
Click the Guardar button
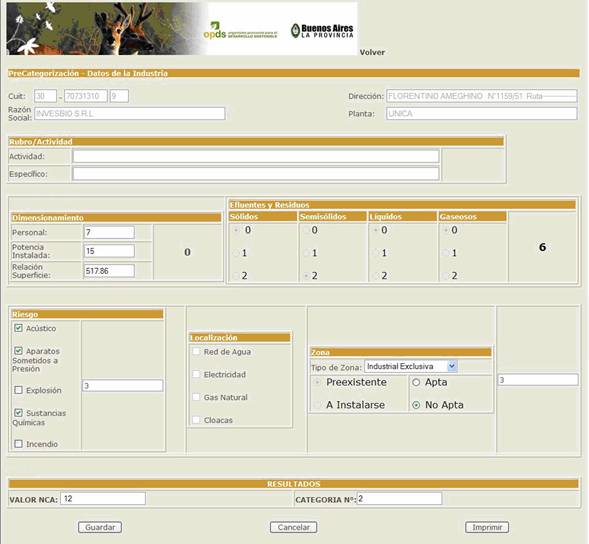tap(100, 527)
